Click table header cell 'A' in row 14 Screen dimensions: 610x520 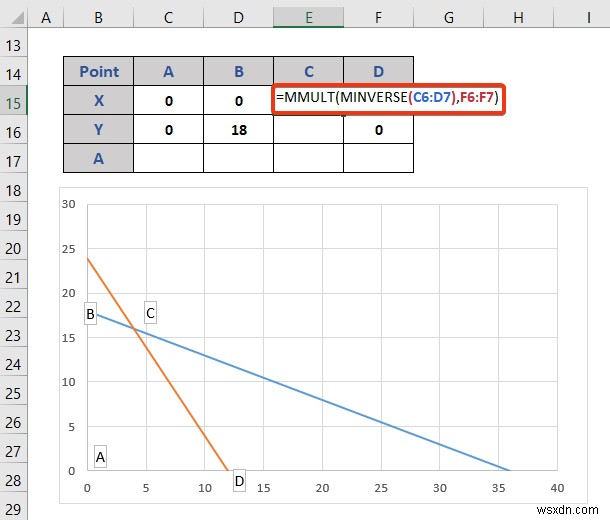tap(168, 71)
